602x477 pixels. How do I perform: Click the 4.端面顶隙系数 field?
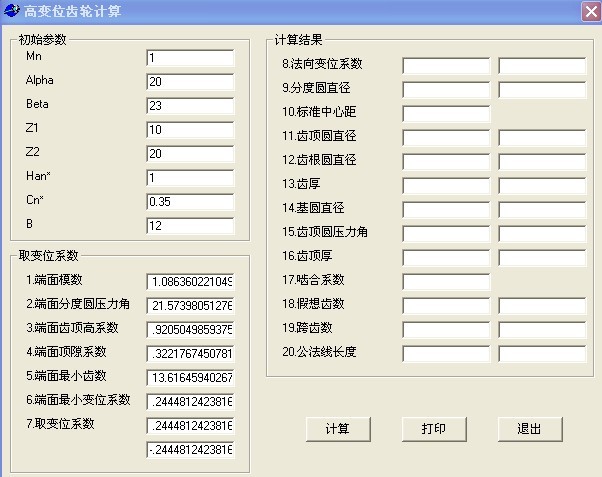pos(190,354)
